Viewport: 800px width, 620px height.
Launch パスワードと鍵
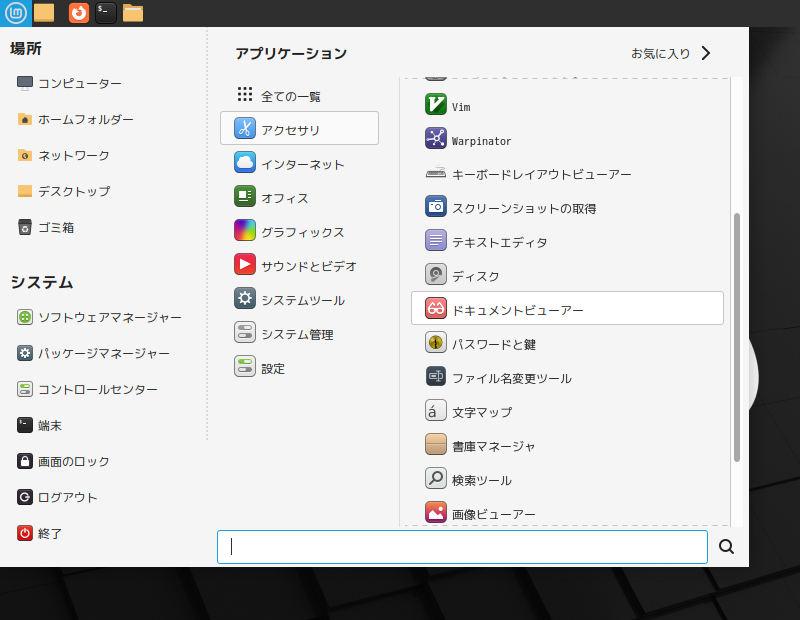[x=567, y=344]
